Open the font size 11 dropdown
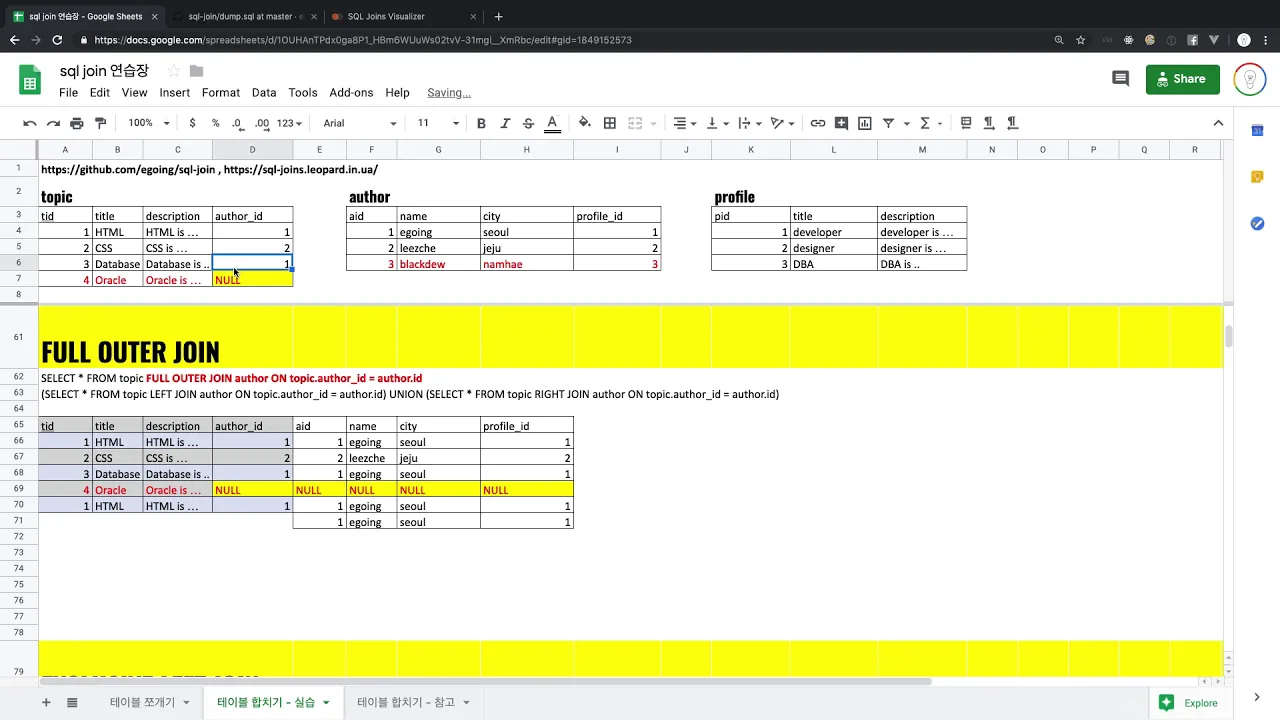The height and width of the screenshot is (720, 1280). (438, 123)
